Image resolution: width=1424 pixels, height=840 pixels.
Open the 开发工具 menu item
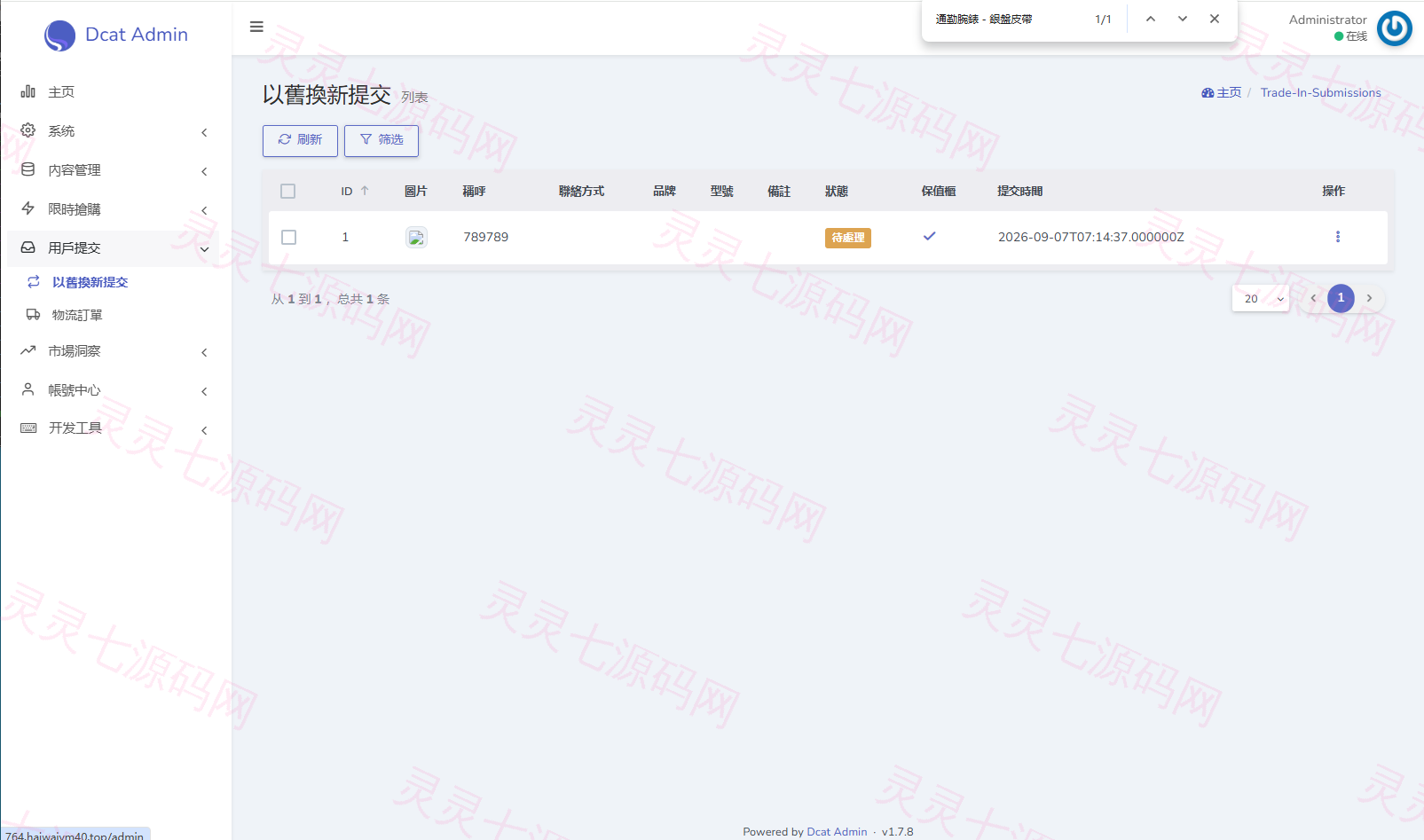click(x=114, y=428)
